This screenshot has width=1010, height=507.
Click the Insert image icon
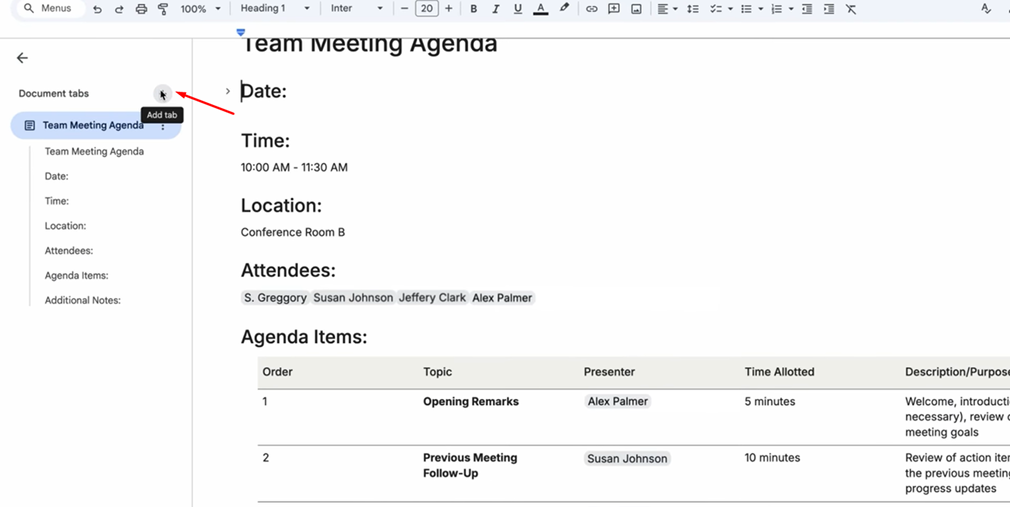coord(636,9)
